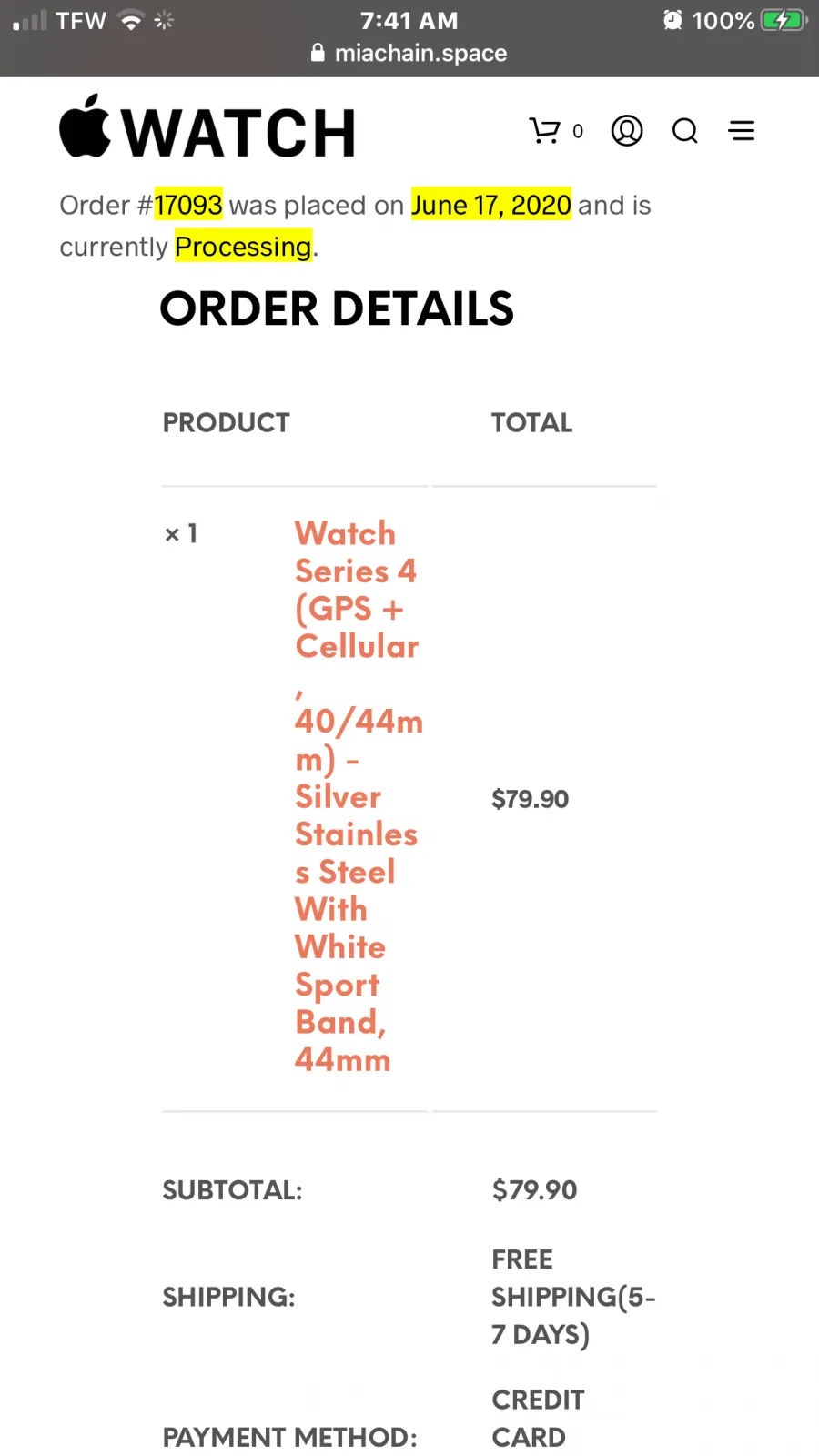Tap the battery indicator in status bar
This screenshot has height=1456, width=819.
click(x=784, y=20)
